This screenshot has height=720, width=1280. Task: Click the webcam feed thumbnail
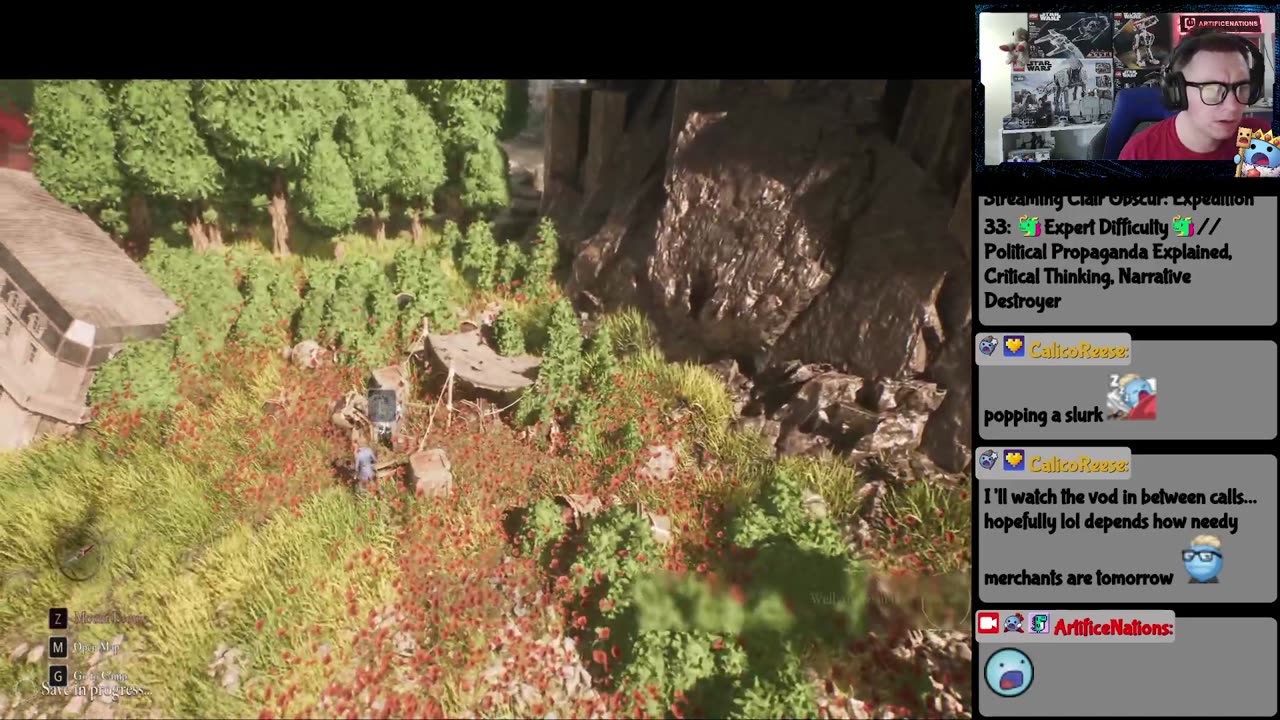tap(1126, 87)
